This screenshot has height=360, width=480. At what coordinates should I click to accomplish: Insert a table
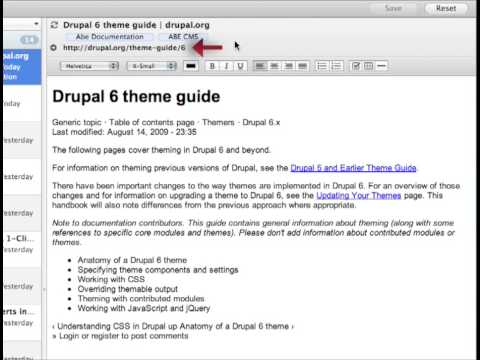coord(369,66)
